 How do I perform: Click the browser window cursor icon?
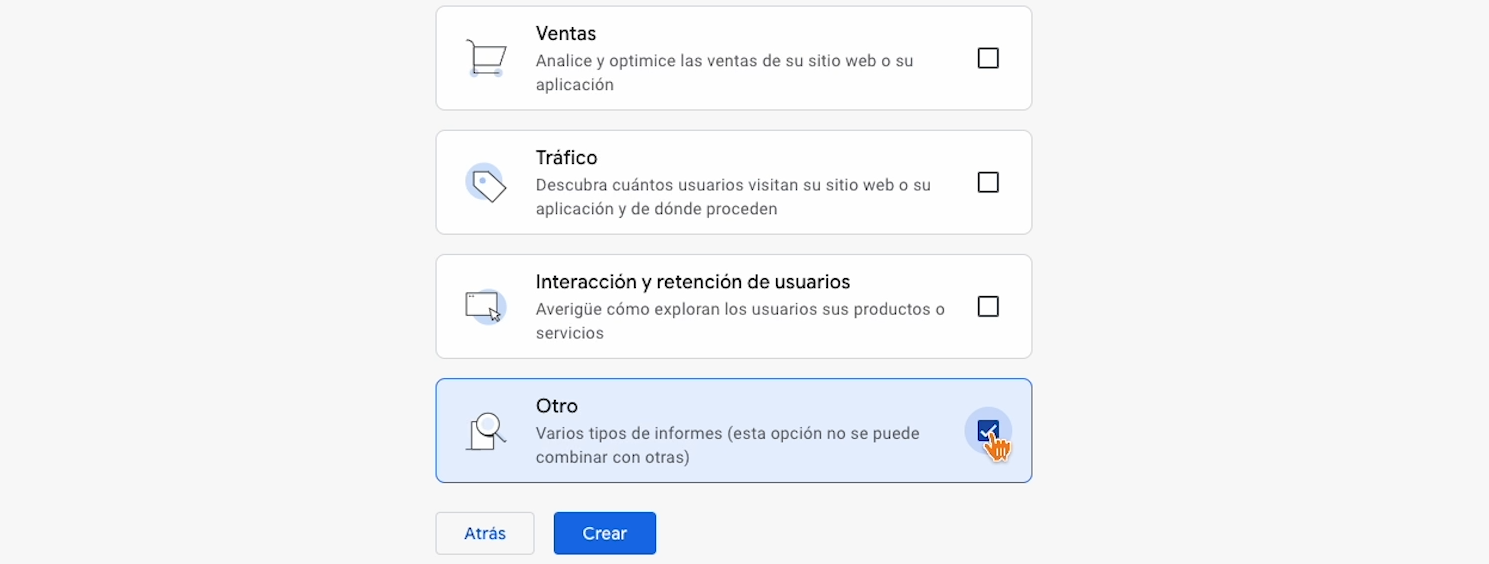point(486,306)
